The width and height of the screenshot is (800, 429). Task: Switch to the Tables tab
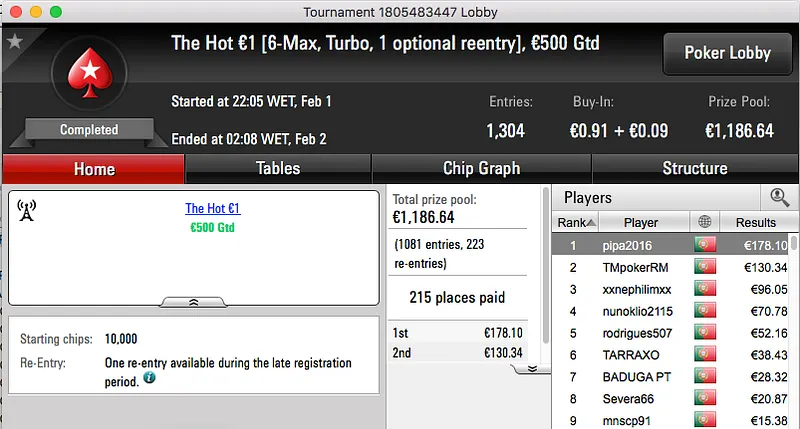click(278, 168)
